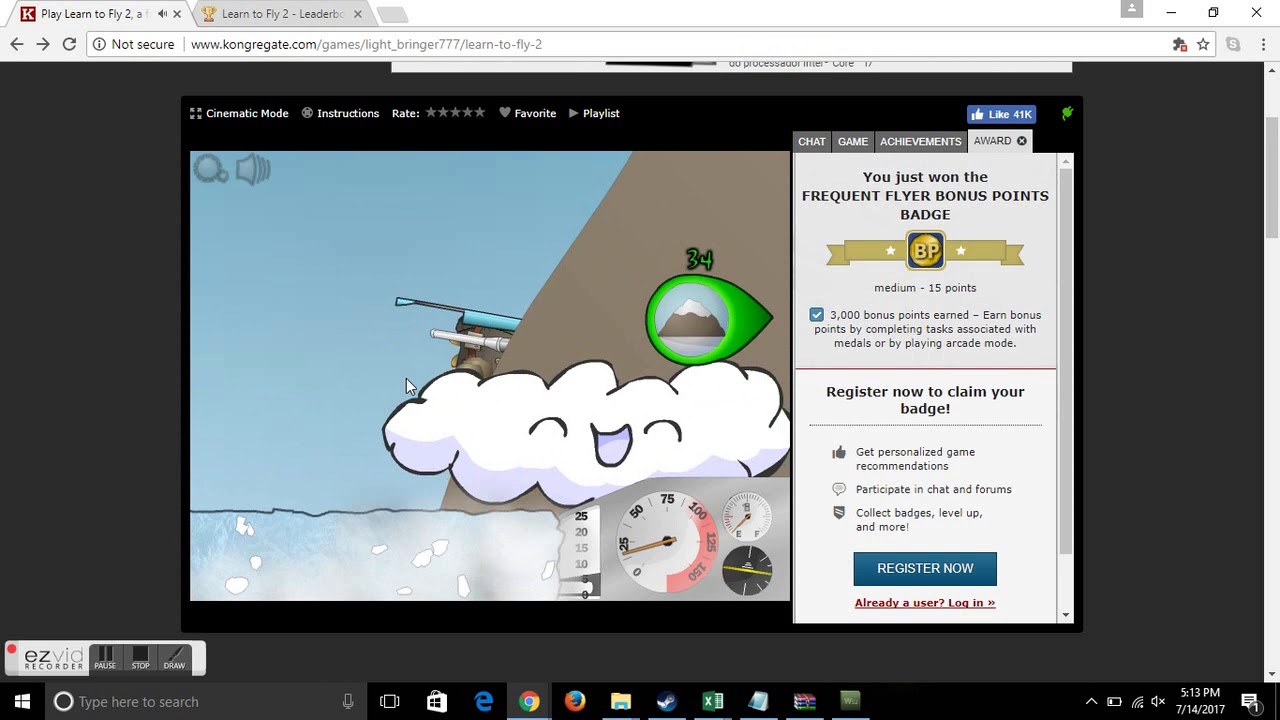
Task: Click the fuel gauge dial
Action: 746,518
